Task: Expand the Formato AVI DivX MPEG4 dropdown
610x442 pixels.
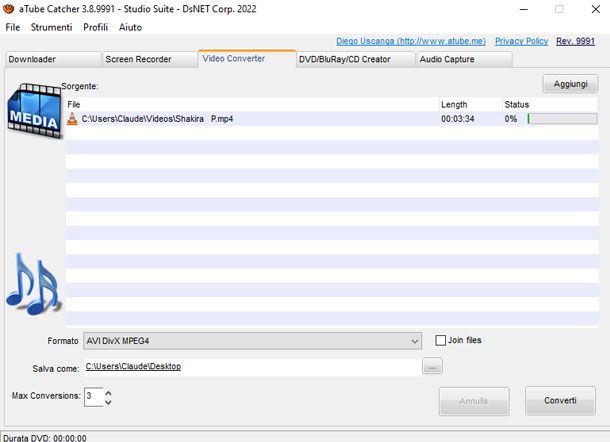Action: pyautogui.click(x=252, y=341)
